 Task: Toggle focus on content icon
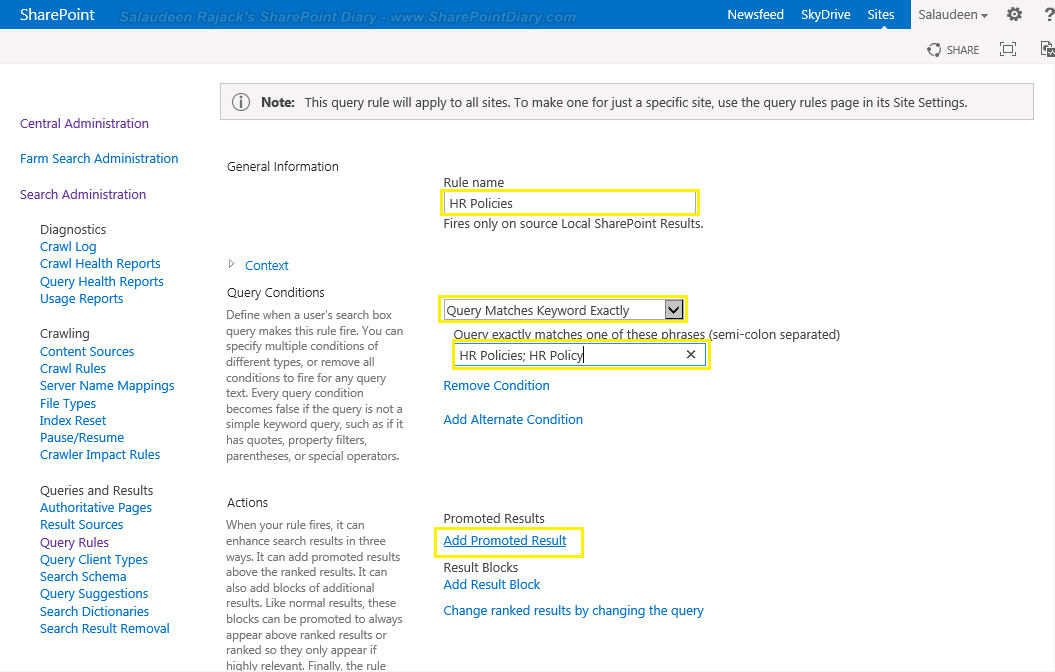[1007, 49]
